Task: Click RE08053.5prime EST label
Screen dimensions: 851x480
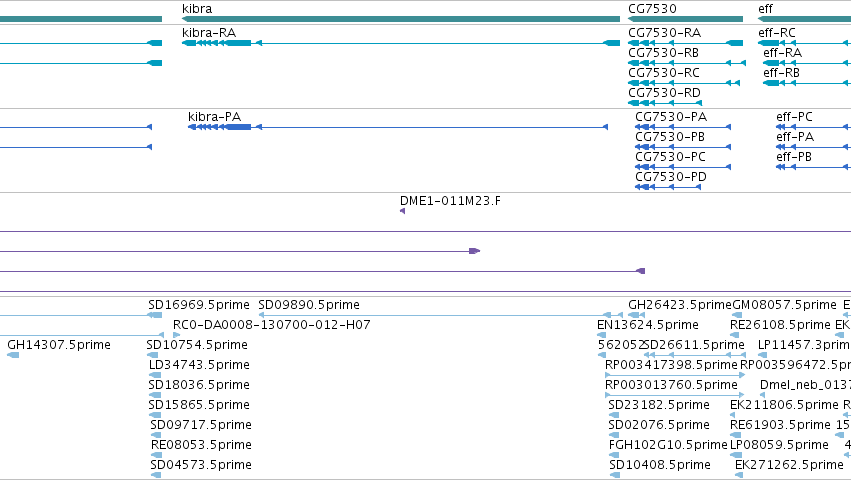Action: (201, 445)
